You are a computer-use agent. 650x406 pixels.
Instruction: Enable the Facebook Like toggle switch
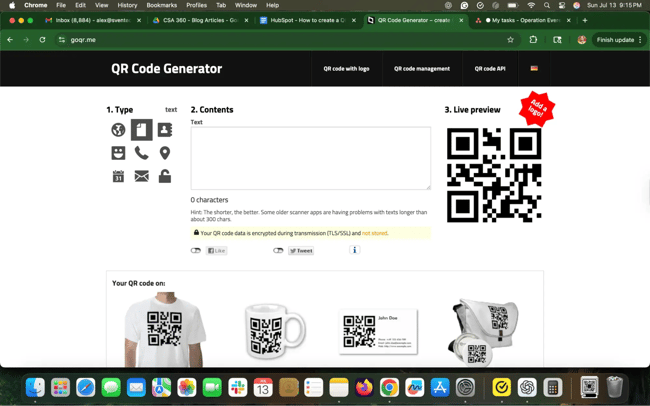tap(196, 250)
